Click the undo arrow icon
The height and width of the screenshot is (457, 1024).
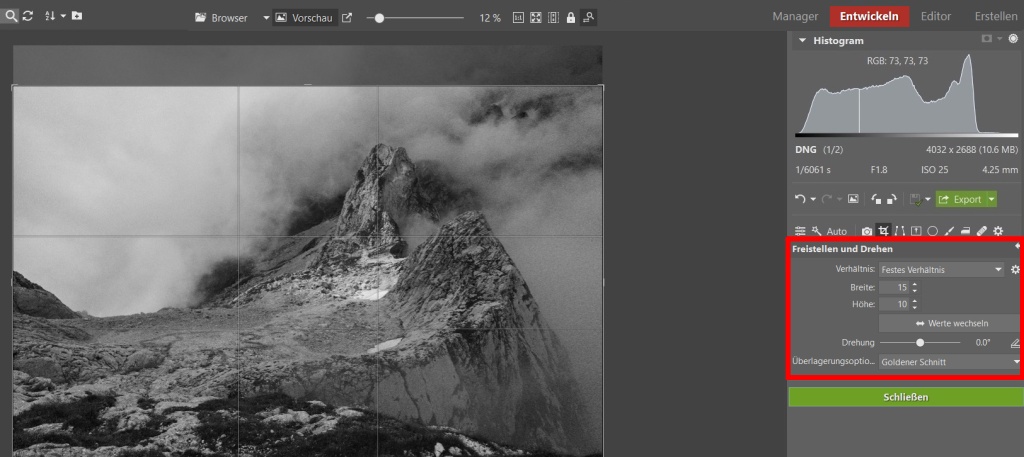click(800, 199)
